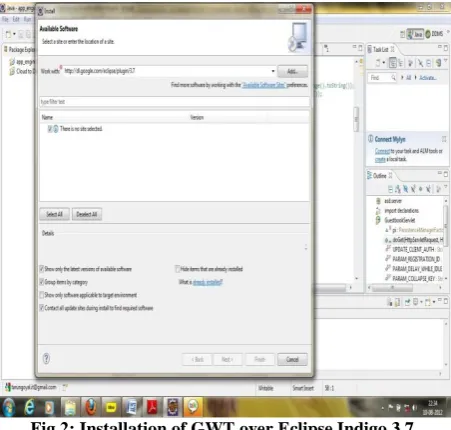Click the Connect link under Connect Mylyn
Viewport: 451px width, 430px height.
[382, 151]
